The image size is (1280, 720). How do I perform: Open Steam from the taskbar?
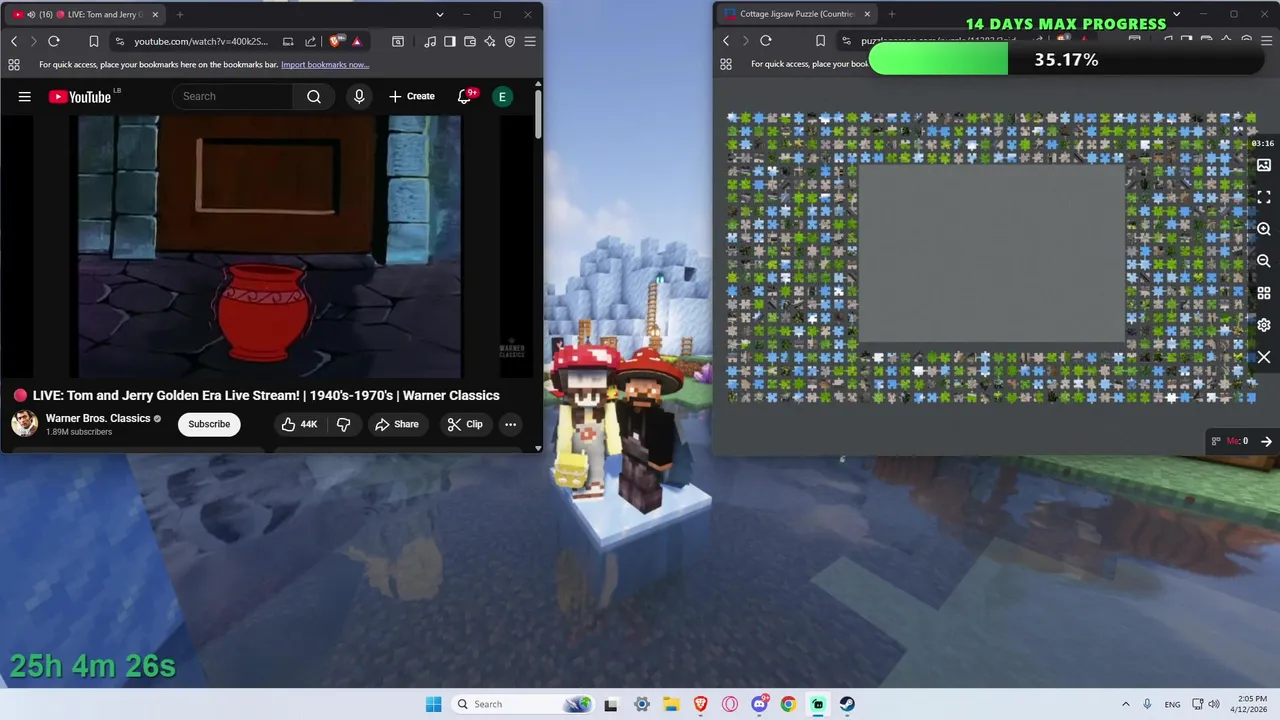click(847, 704)
